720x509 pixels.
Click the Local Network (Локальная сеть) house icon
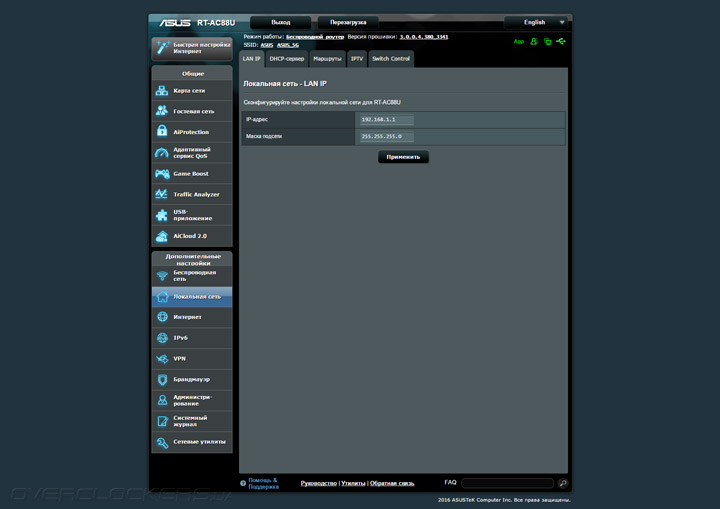(x=162, y=297)
